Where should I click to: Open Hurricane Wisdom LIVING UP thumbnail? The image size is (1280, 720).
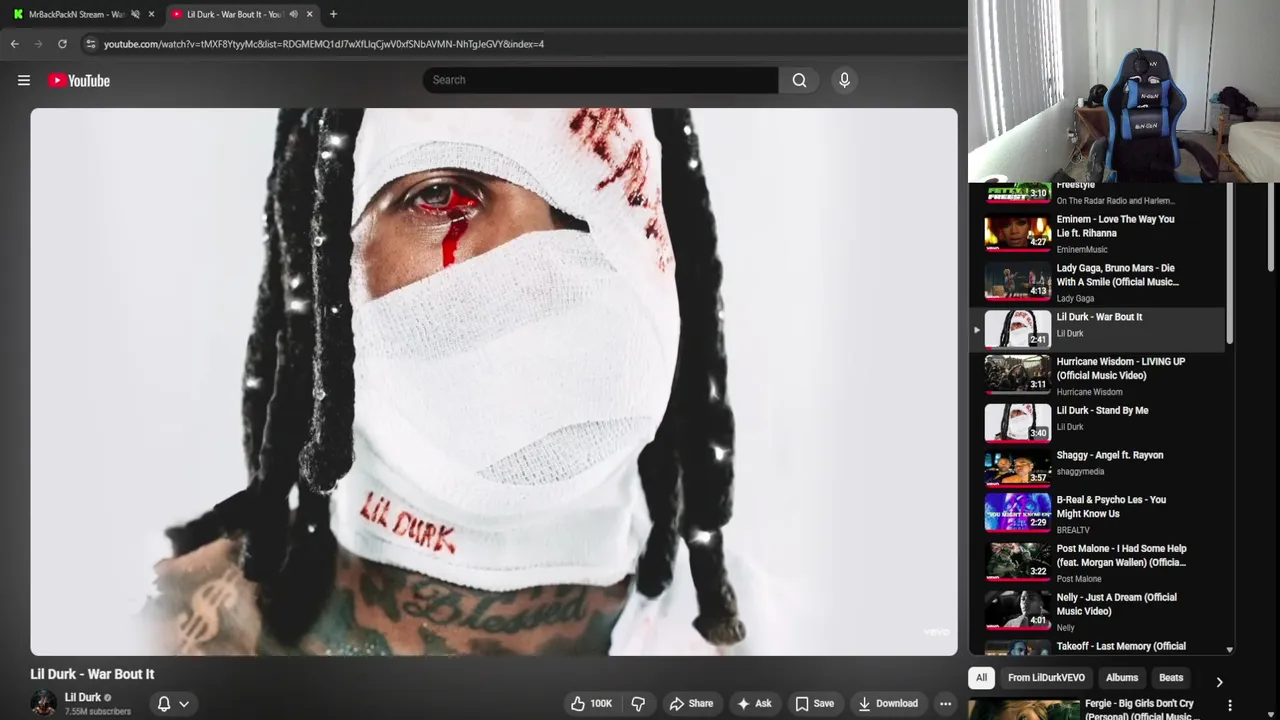[1018, 374]
